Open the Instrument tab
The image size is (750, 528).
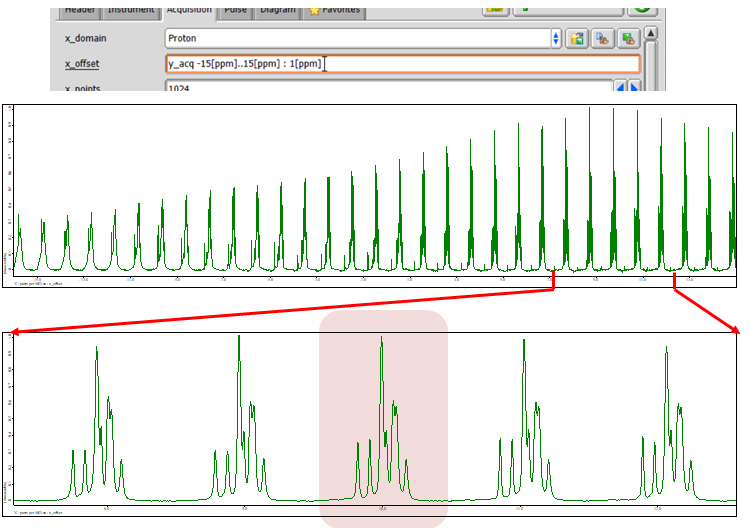(x=132, y=10)
